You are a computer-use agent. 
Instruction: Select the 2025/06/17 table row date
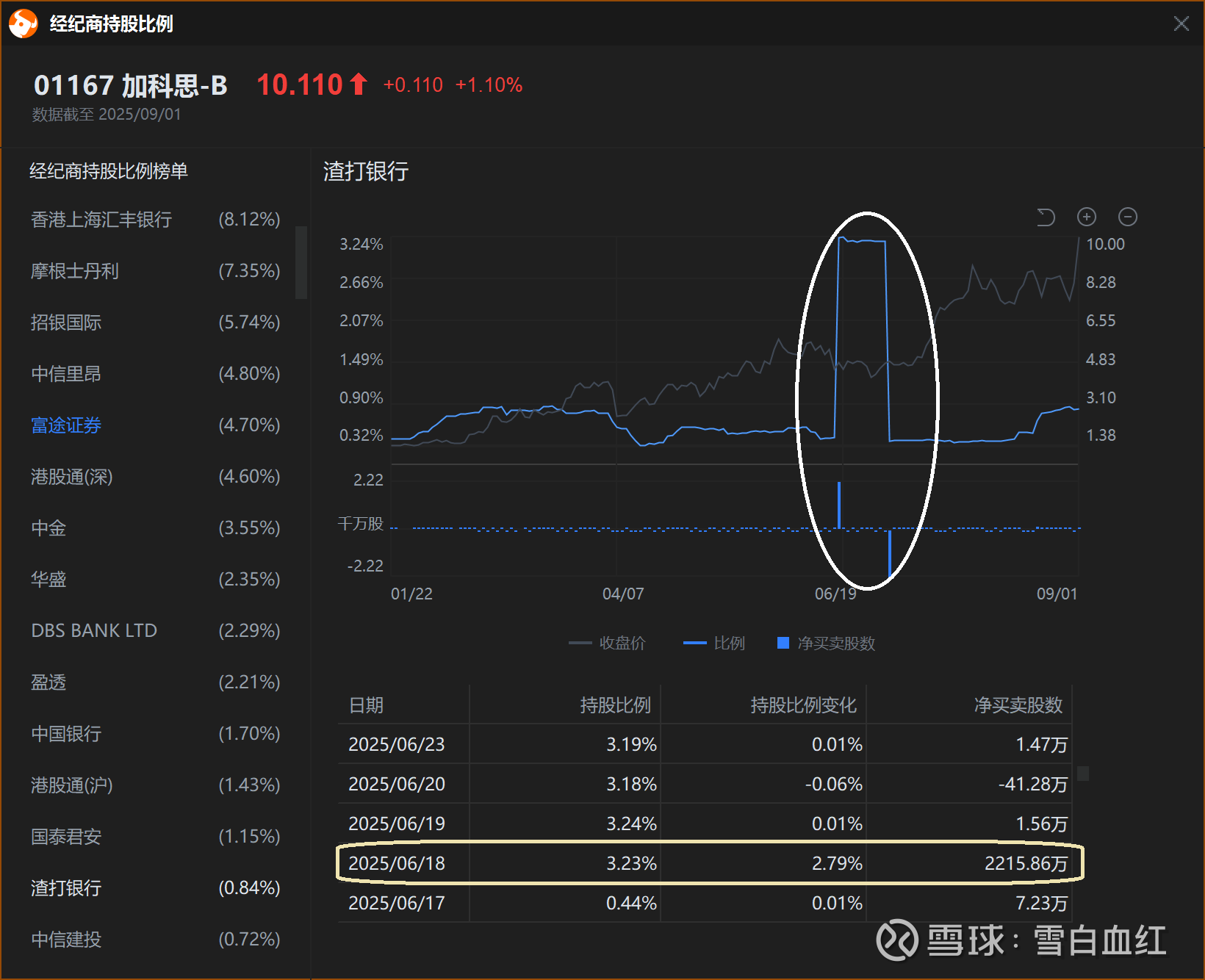397,903
